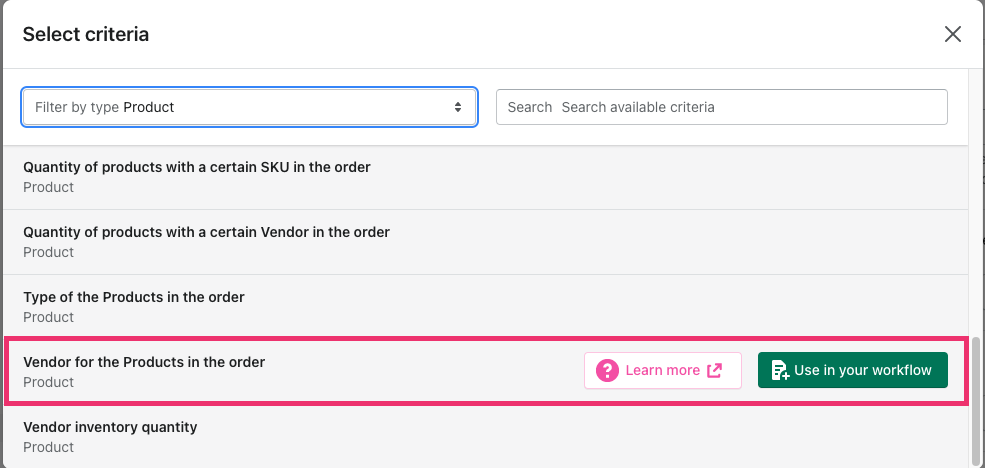The width and height of the screenshot is (985, 468).
Task: Click the external link icon beside Learn more
Action: [714, 370]
